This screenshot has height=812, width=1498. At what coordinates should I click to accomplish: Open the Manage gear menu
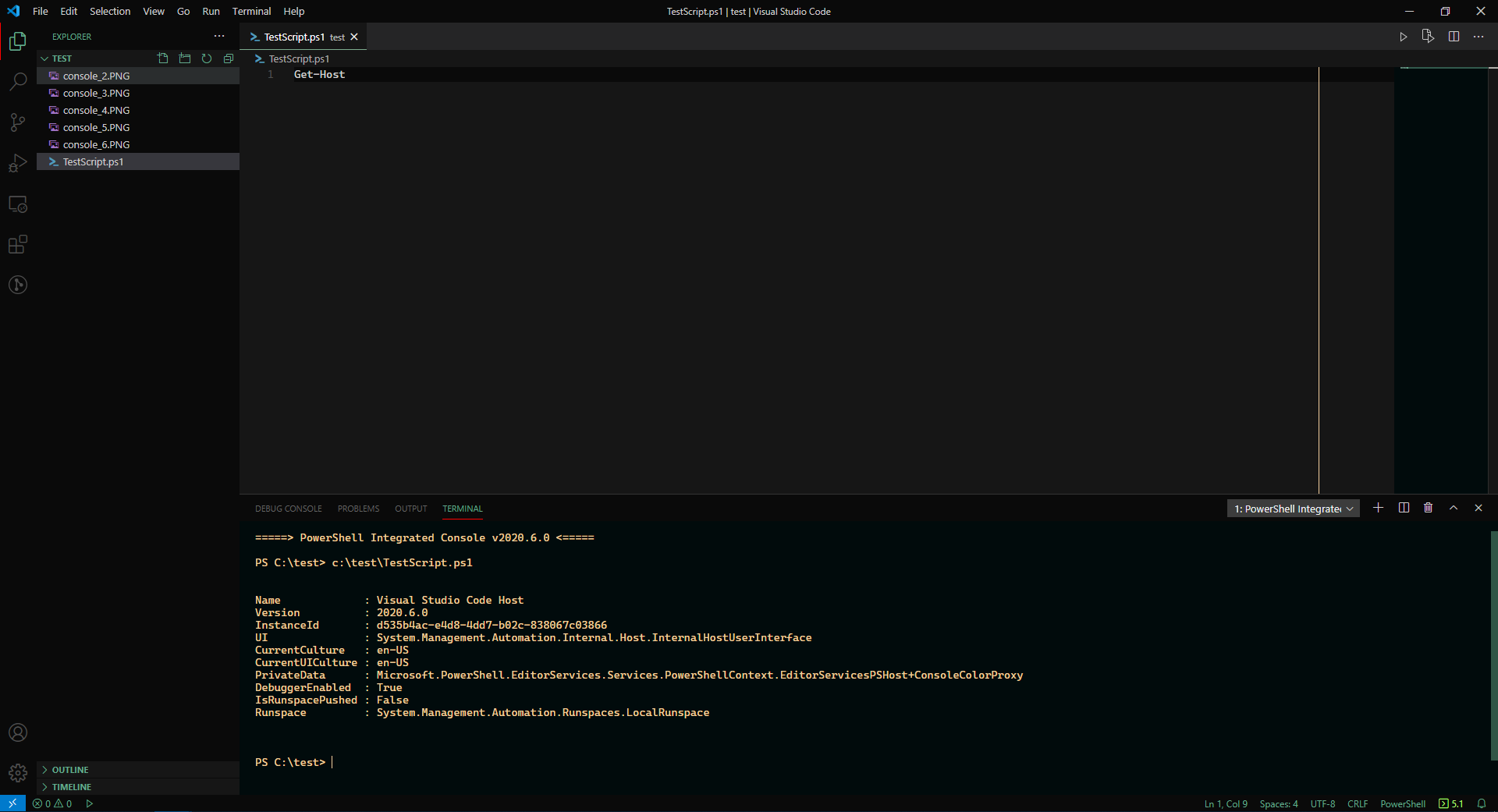pos(17,773)
